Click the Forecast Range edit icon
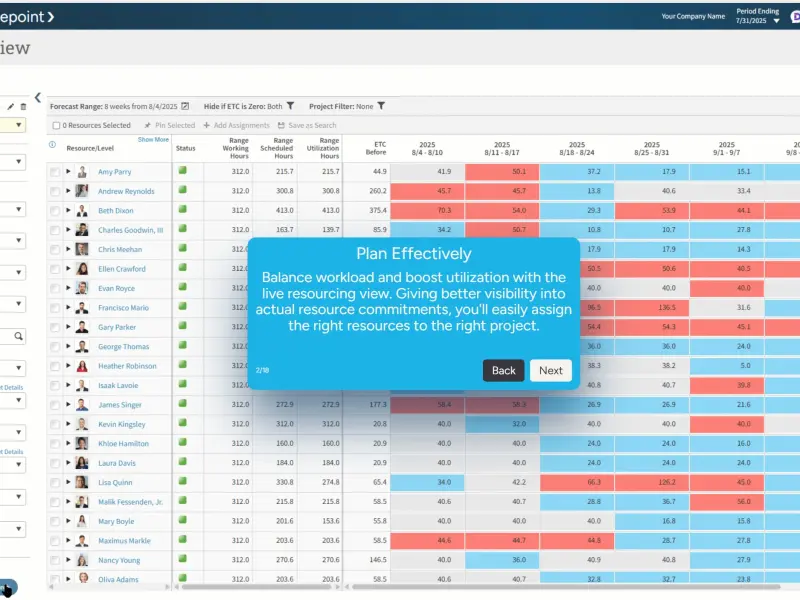 pos(185,106)
